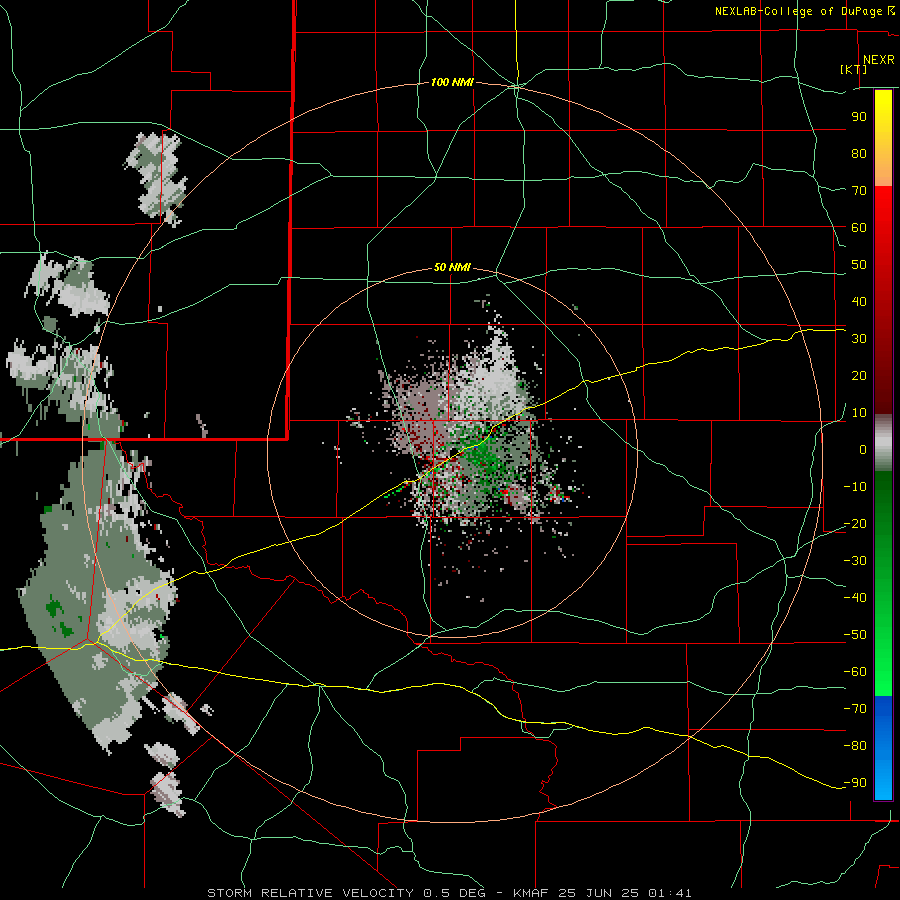Click the 30 value on velocity scale
The image size is (900, 900).
tap(859, 339)
